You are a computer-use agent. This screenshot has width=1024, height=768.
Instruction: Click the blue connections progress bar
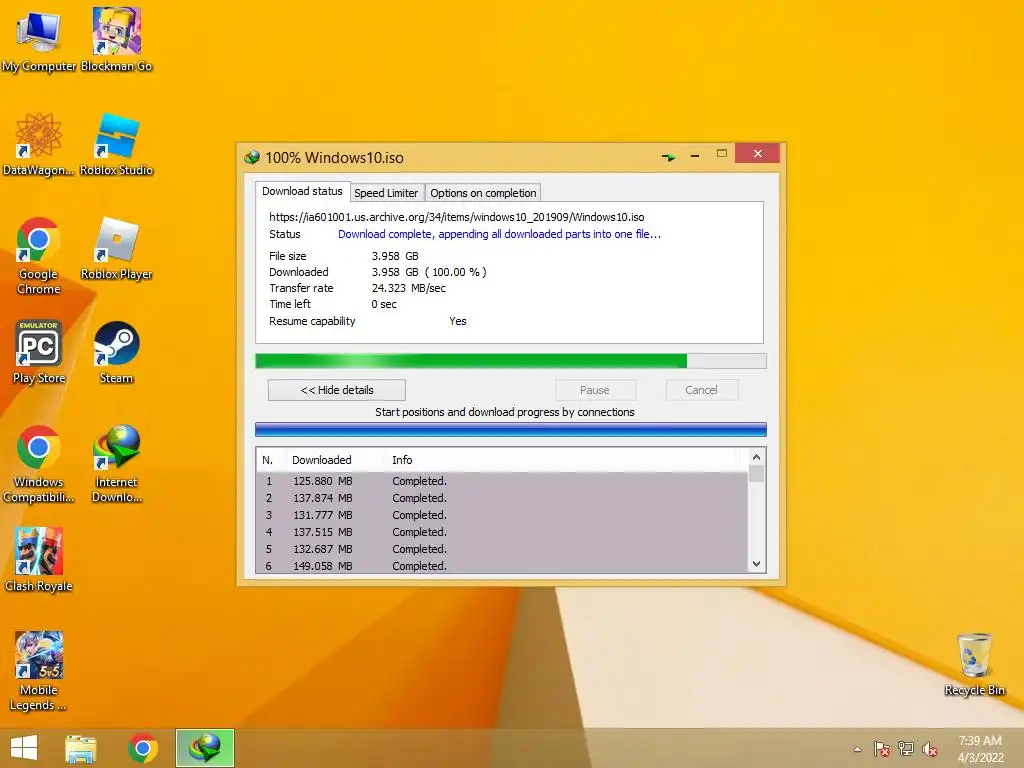coord(511,429)
